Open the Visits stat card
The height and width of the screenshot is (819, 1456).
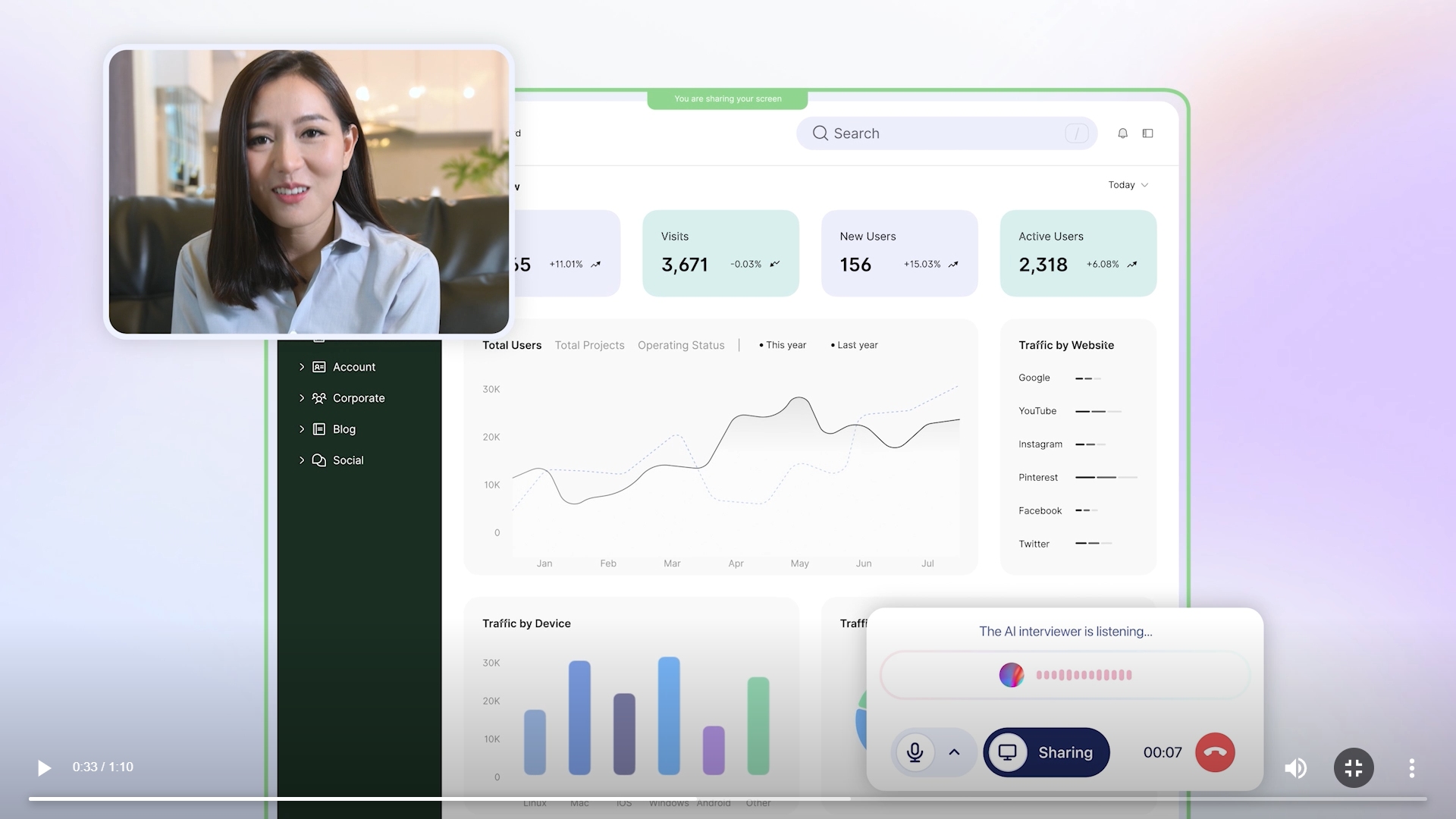click(720, 253)
